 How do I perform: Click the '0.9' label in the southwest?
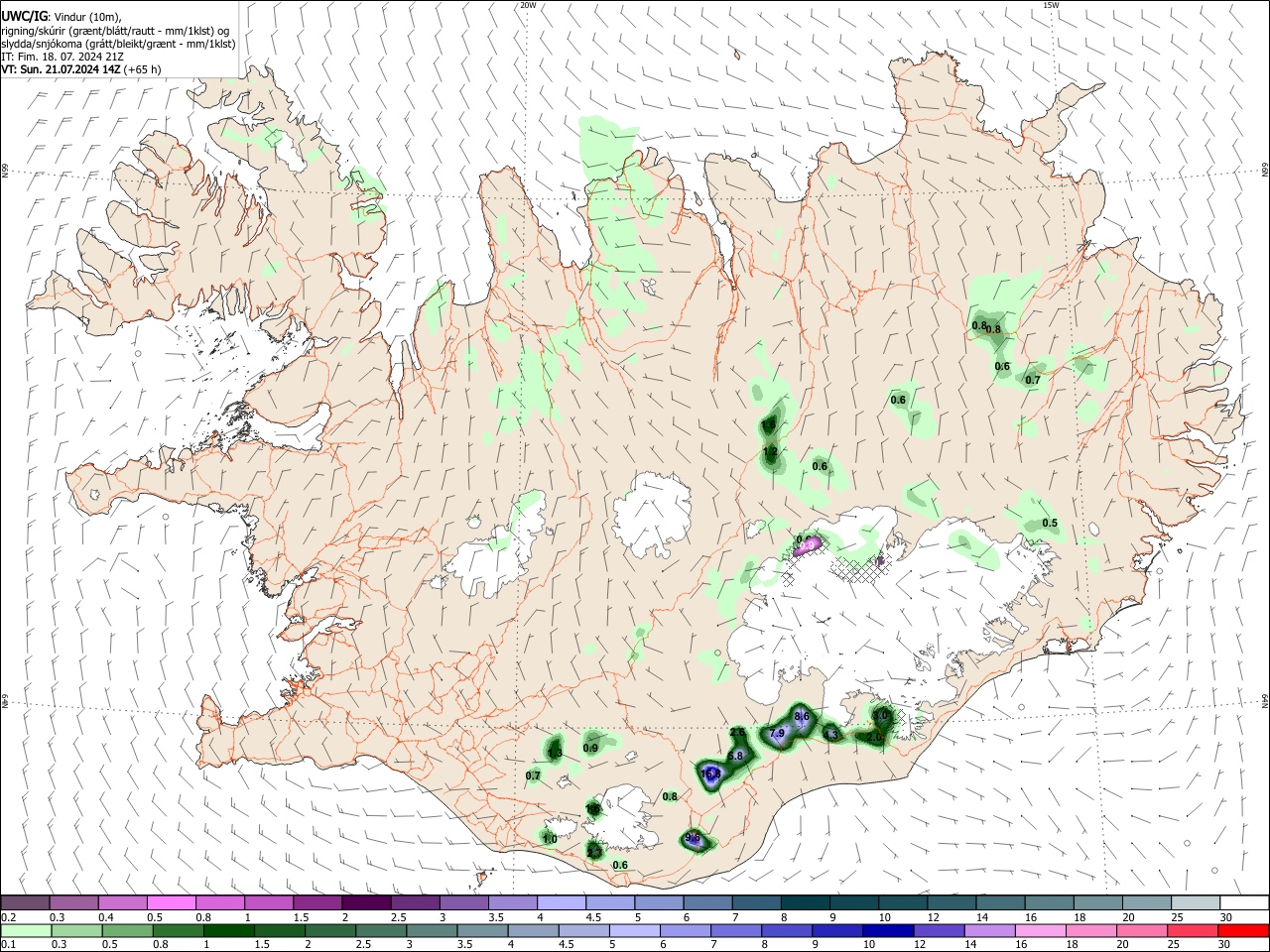pos(590,748)
